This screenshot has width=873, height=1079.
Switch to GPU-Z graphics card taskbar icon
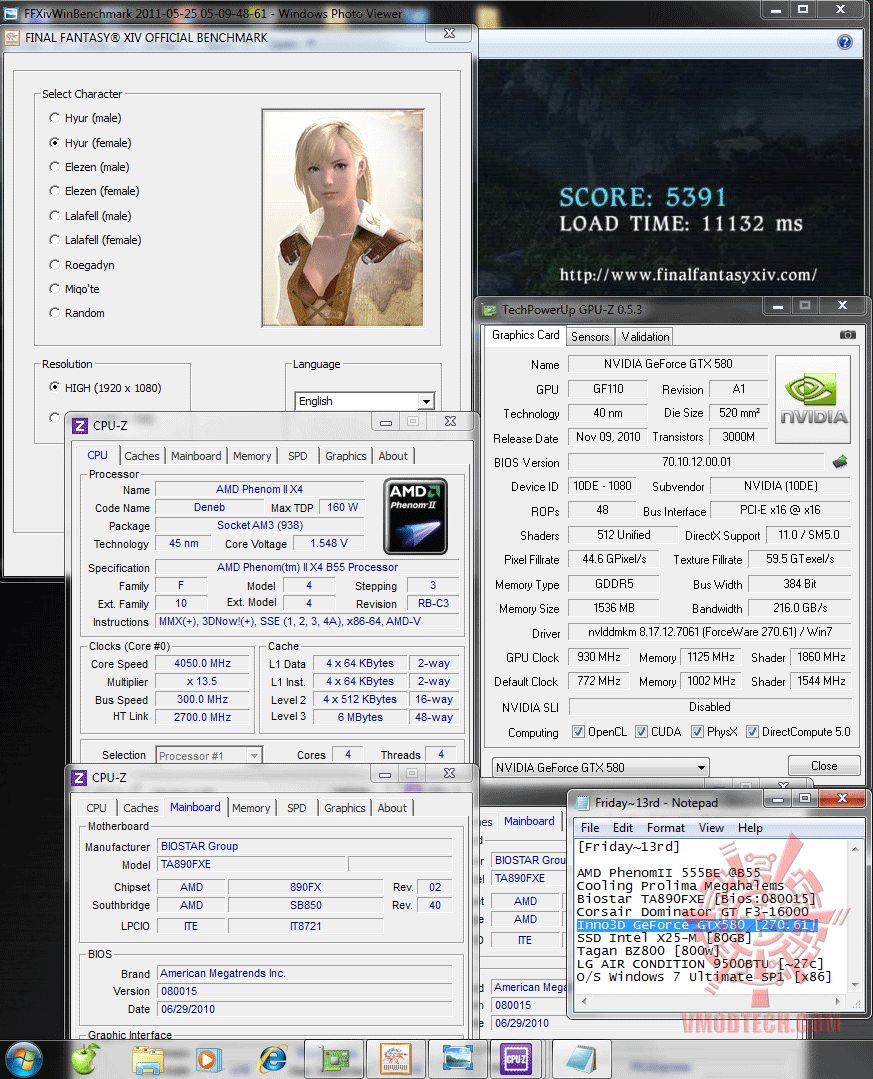coord(334,1060)
